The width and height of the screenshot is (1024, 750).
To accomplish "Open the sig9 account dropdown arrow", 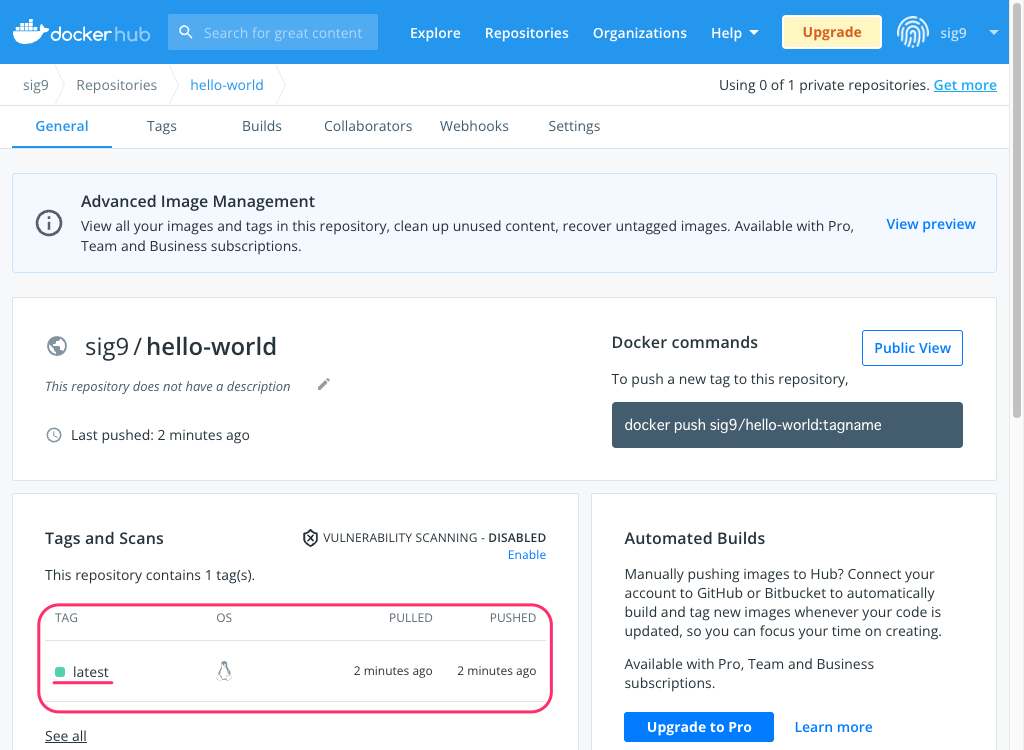I will pos(993,32).
